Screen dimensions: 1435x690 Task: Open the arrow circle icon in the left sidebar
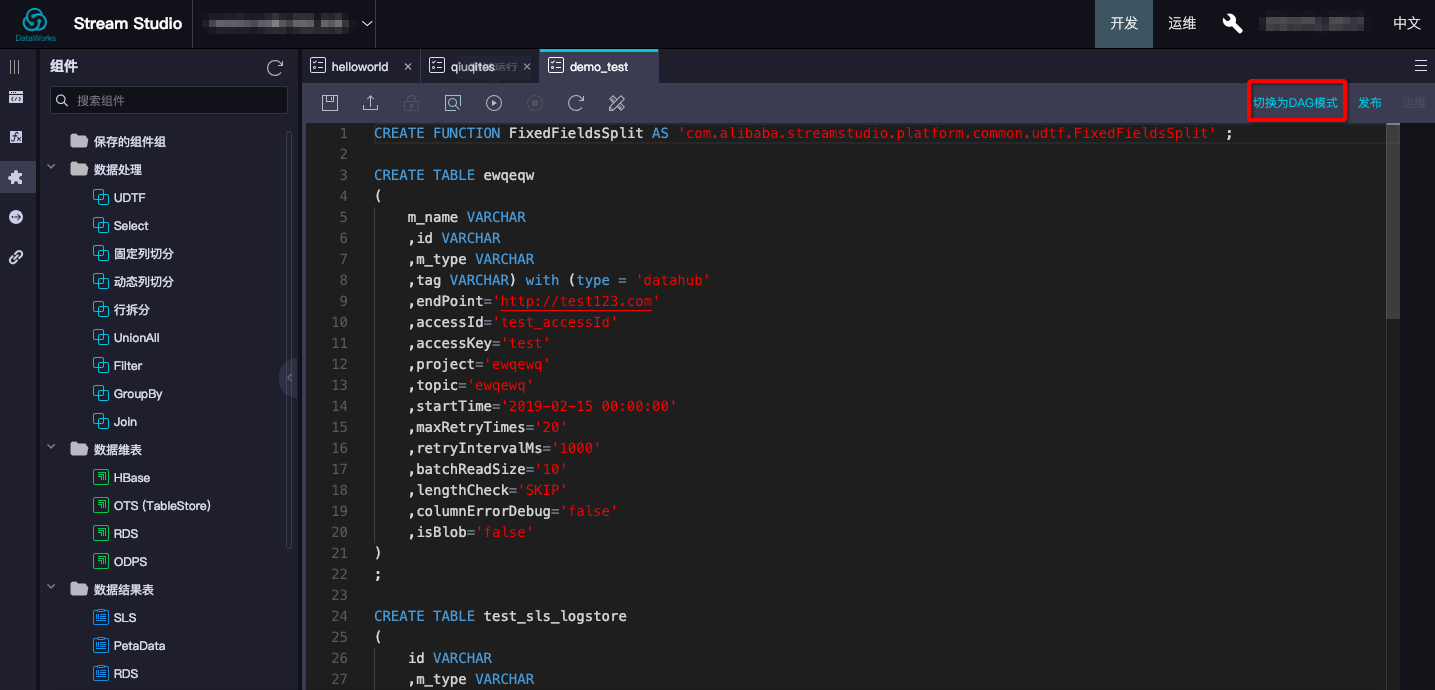coord(15,217)
